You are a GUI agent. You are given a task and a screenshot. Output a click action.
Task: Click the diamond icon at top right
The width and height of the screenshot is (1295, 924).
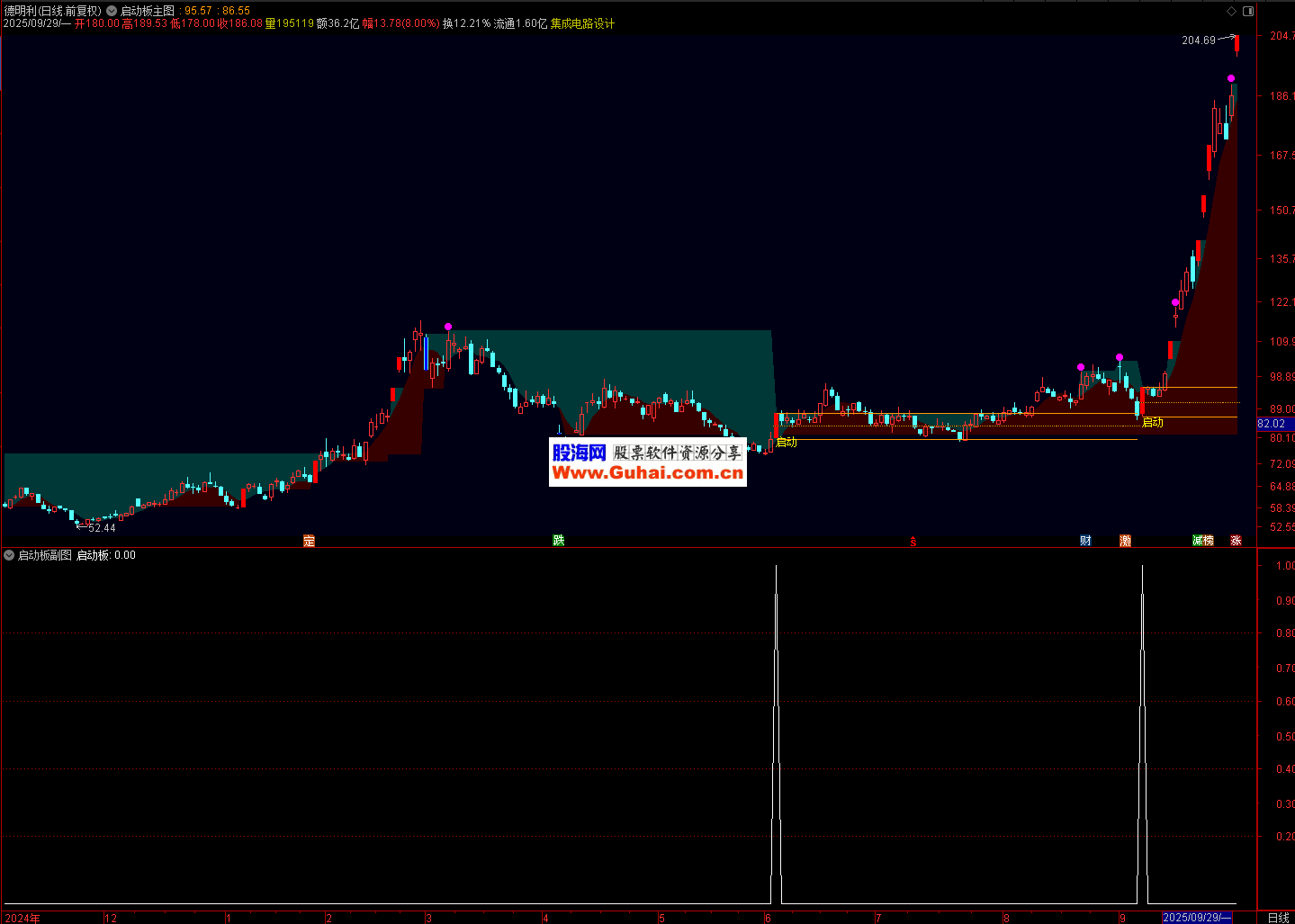(1231, 11)
